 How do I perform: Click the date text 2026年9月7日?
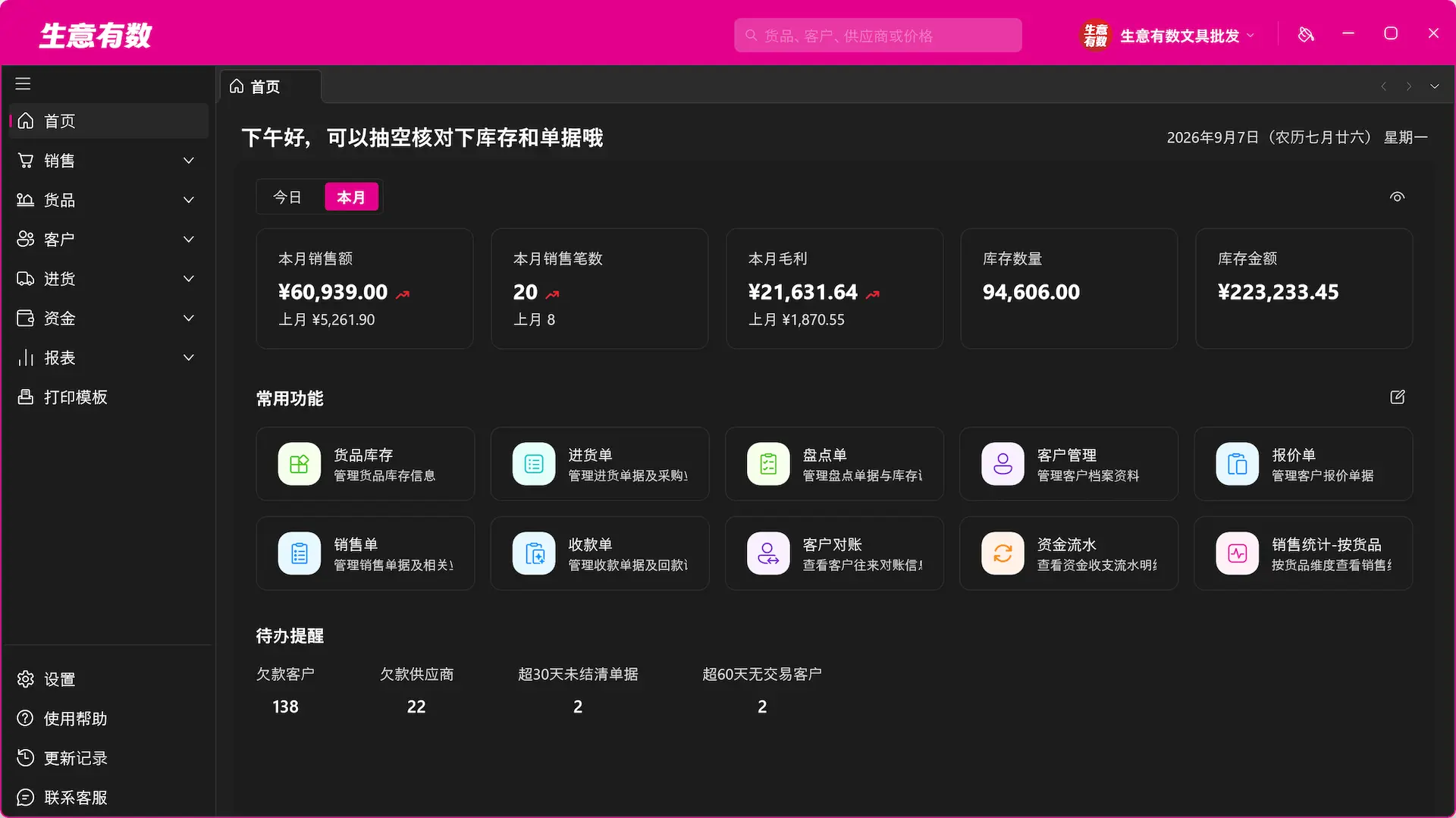pos(1213,137)
